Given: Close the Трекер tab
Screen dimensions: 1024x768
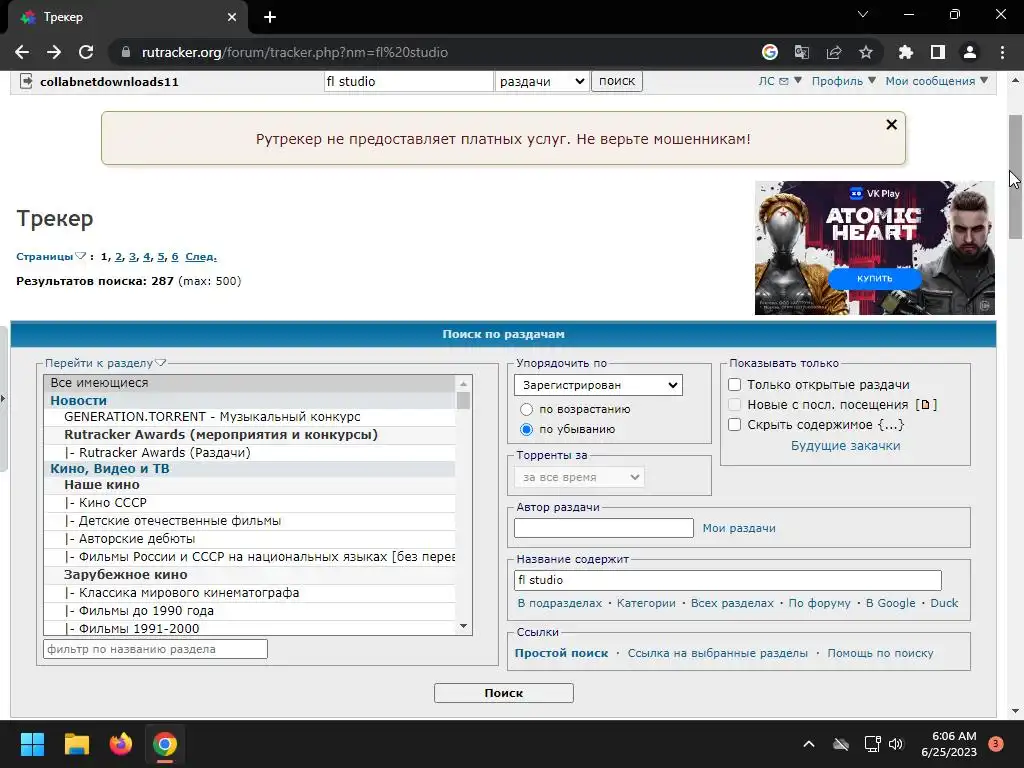Looking at the screenshot, I should pos(232,17).
